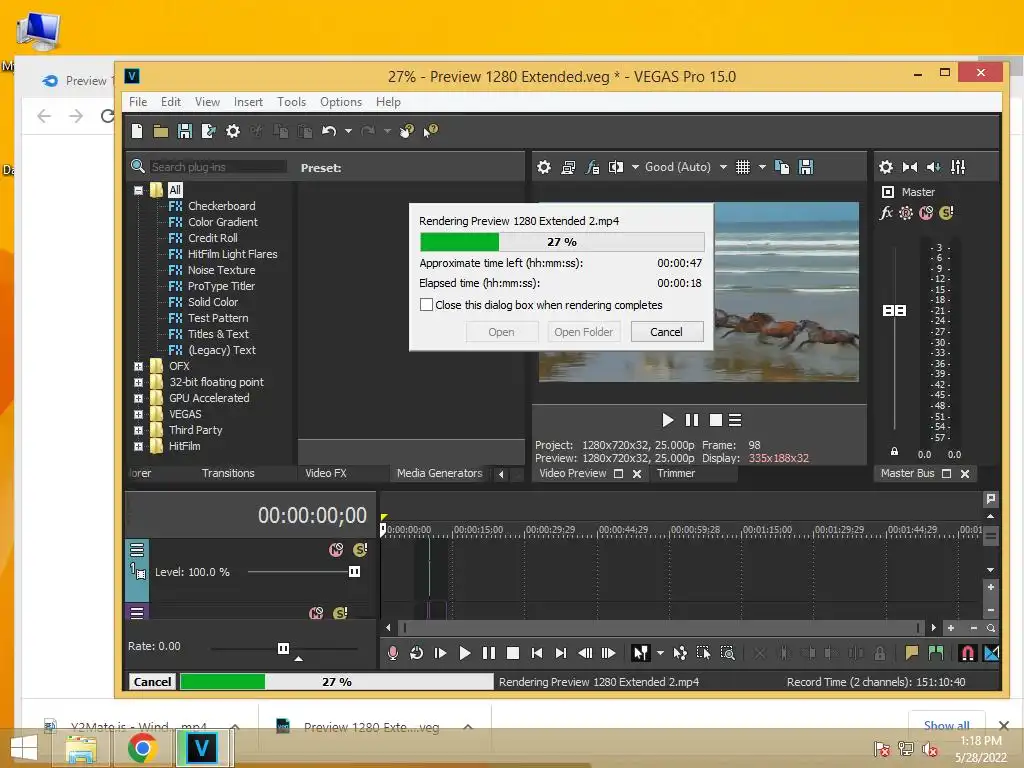Copy snapshot to clipboard icon in preview
The width and height of the screenshot is (1024, 768).
tap(782, 167)
